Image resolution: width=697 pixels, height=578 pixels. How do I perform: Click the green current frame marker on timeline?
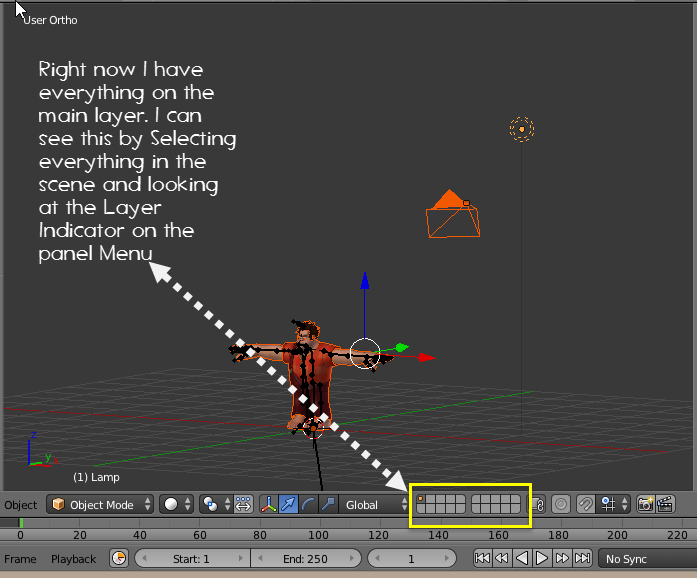click(x=21, y=523)
